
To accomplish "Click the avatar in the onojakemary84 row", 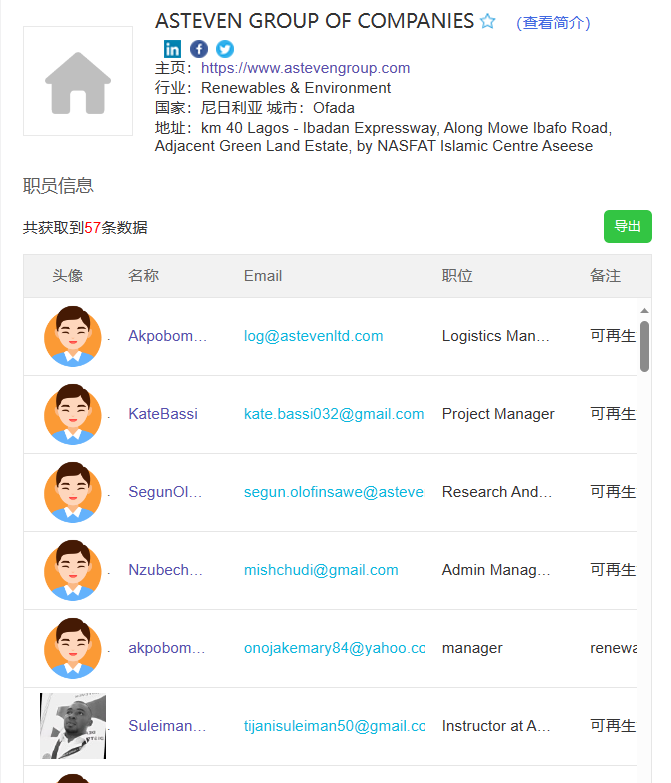I will 73,648.
